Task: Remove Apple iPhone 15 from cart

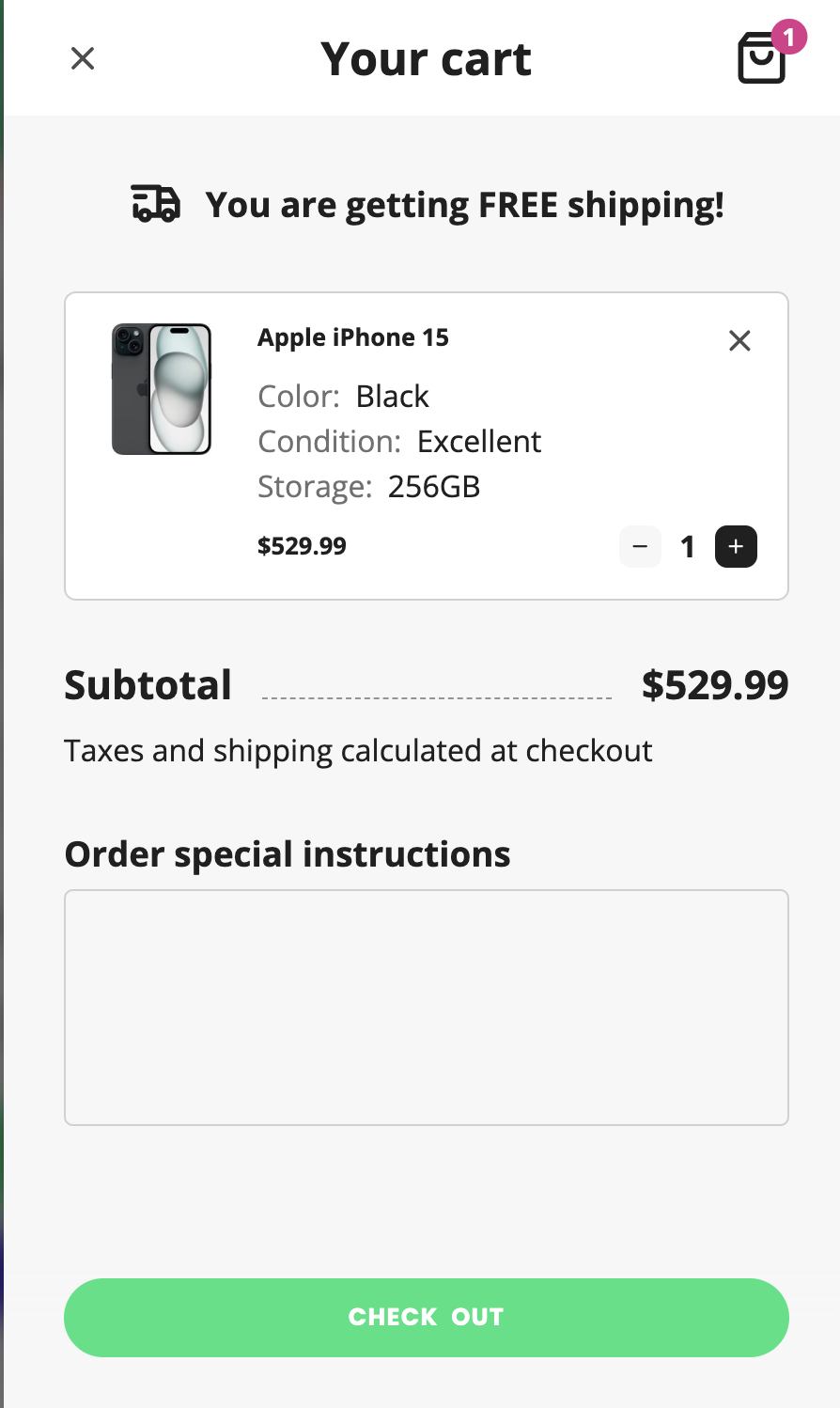Action: coord(739,340)
